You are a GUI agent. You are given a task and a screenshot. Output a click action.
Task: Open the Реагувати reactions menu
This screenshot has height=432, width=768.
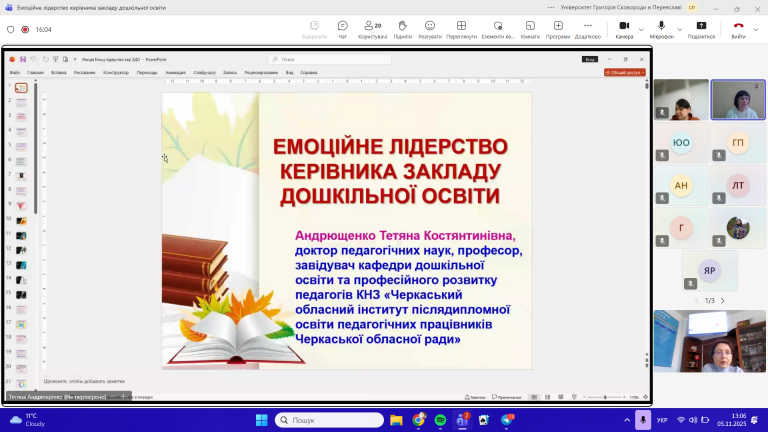[x=430, y=28]
